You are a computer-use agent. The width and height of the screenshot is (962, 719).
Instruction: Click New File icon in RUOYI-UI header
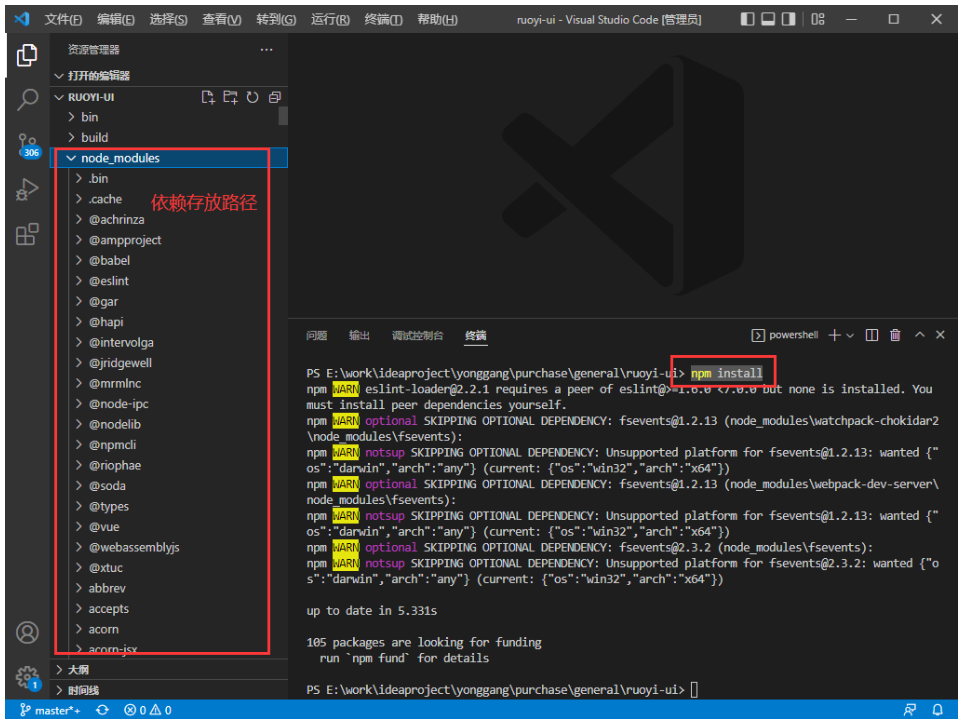click(x=208, y=97)
